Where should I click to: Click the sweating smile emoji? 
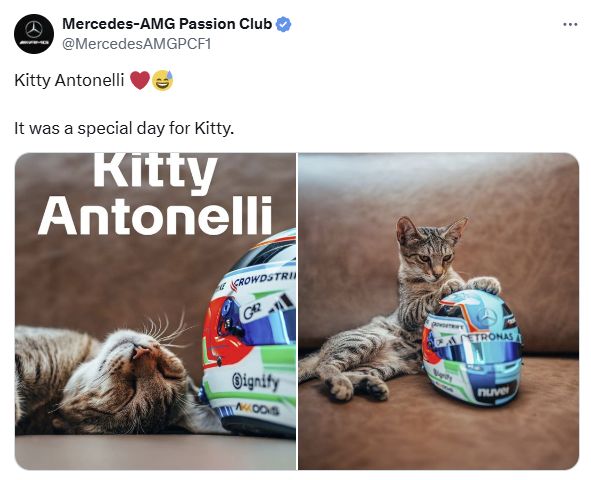[162, 80]
